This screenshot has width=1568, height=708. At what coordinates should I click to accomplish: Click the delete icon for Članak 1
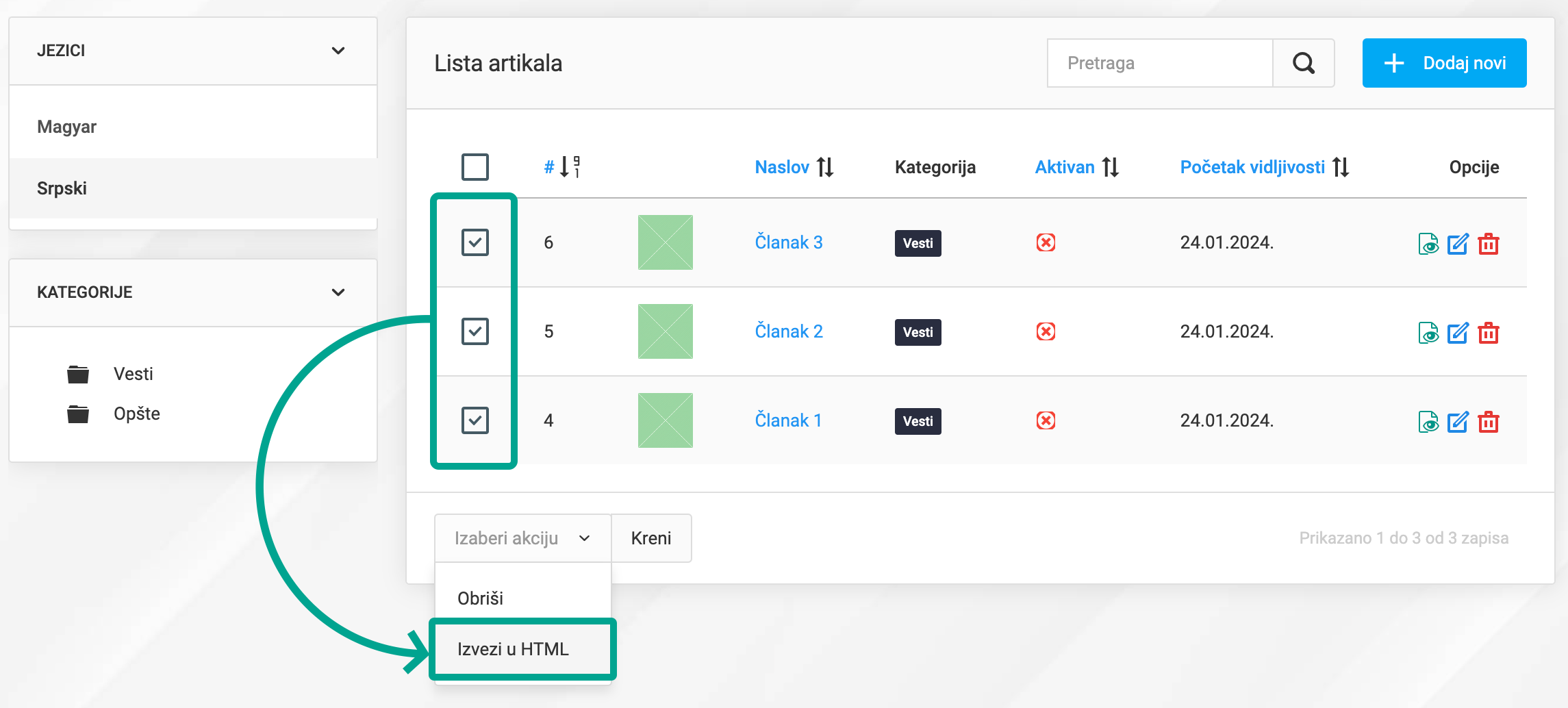click(1489, 422)
